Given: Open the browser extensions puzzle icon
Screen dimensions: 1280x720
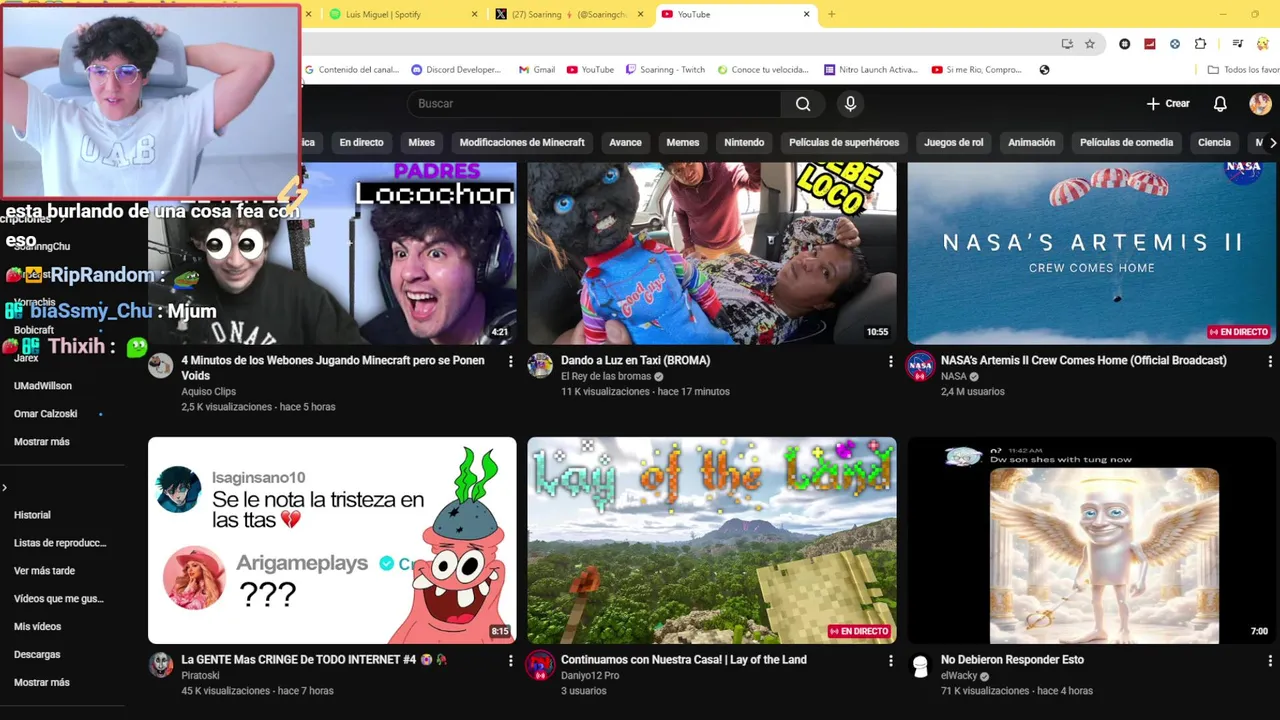Looking at the screenshot, I should (1200, 44).
